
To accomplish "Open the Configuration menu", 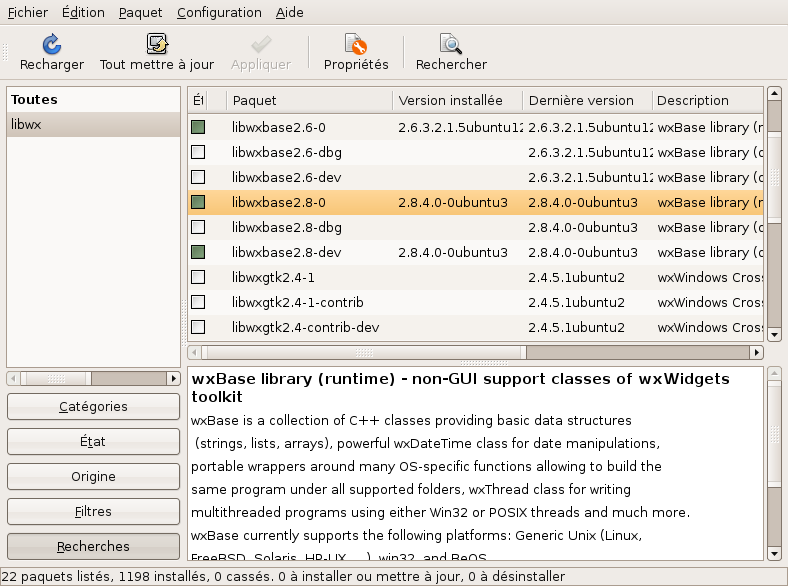I will (x=219, y=13).
